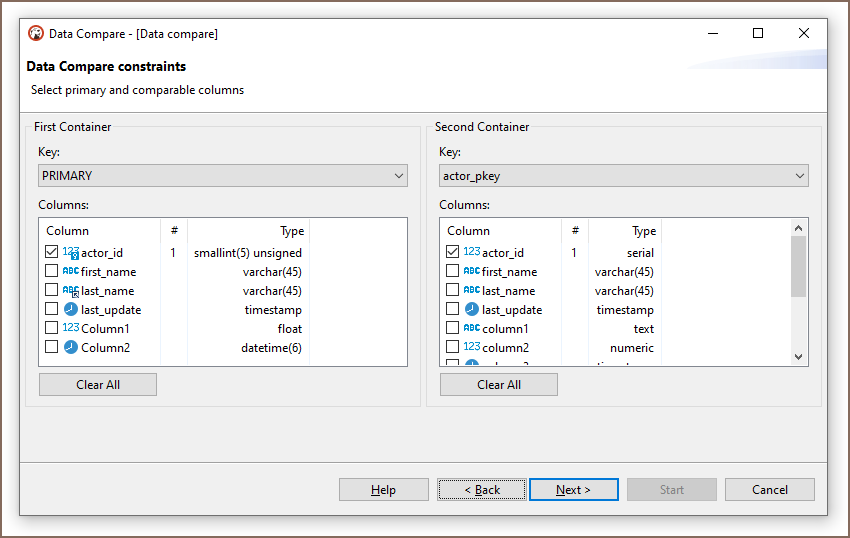Click the clock icon beside first container last_update
850x538 pixels.
[x=71, y=310]
